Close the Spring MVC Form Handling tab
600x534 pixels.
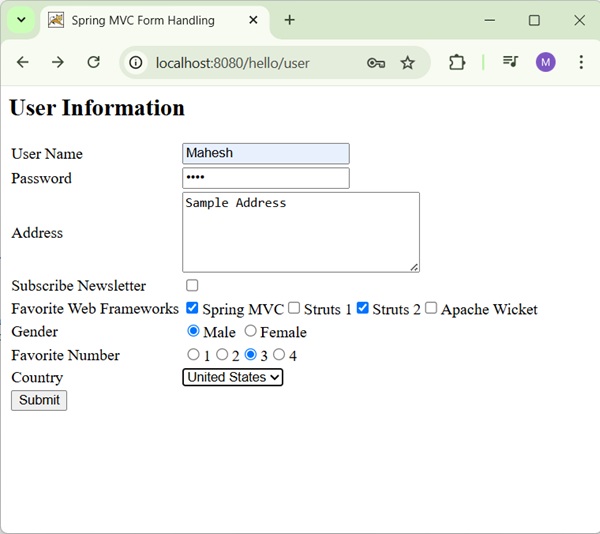tap(253, 20)
